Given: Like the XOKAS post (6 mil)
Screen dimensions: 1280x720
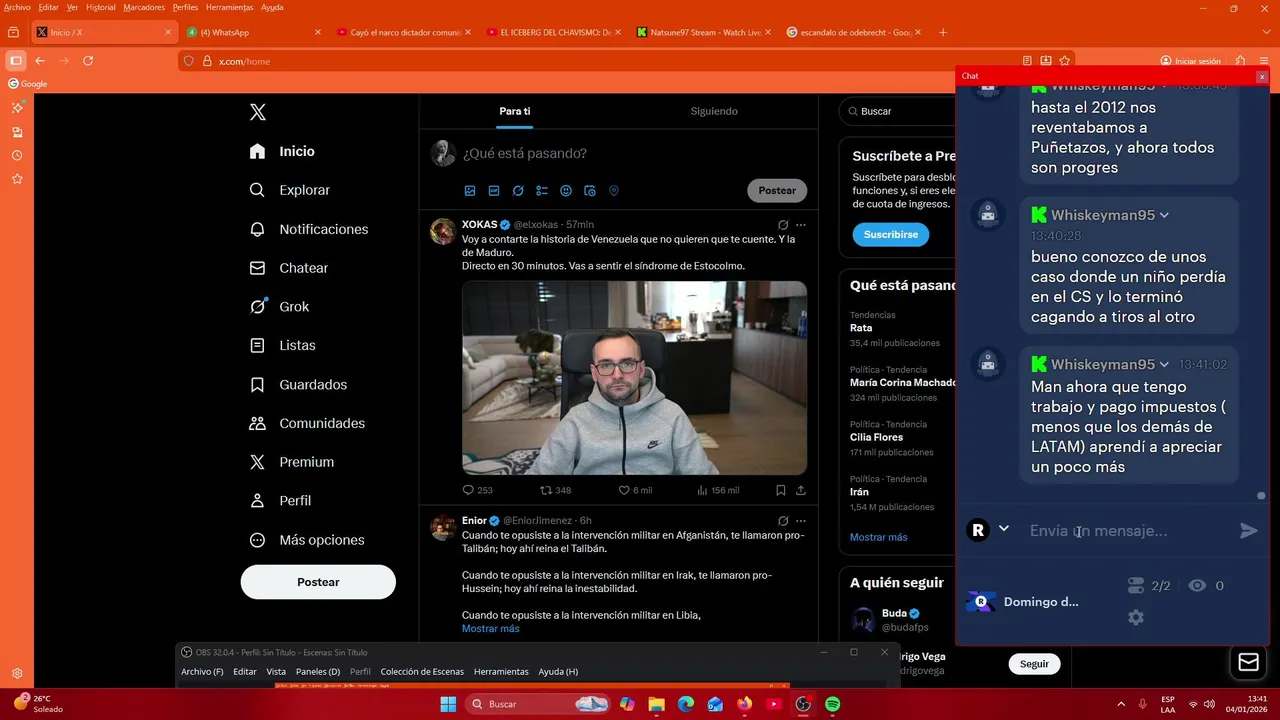Looking at the screenshot, I should click(x=635, y=490).
